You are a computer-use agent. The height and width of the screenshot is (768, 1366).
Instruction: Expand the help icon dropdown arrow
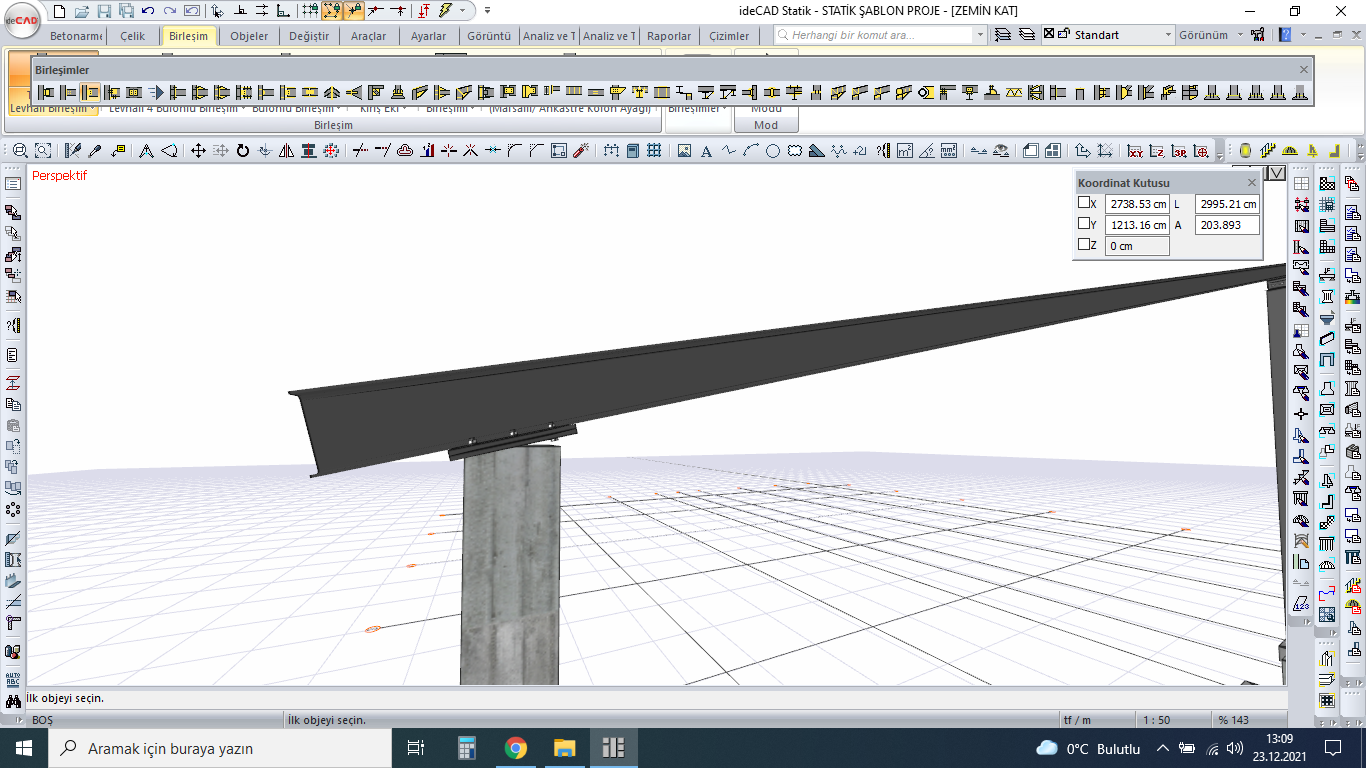1304,35
